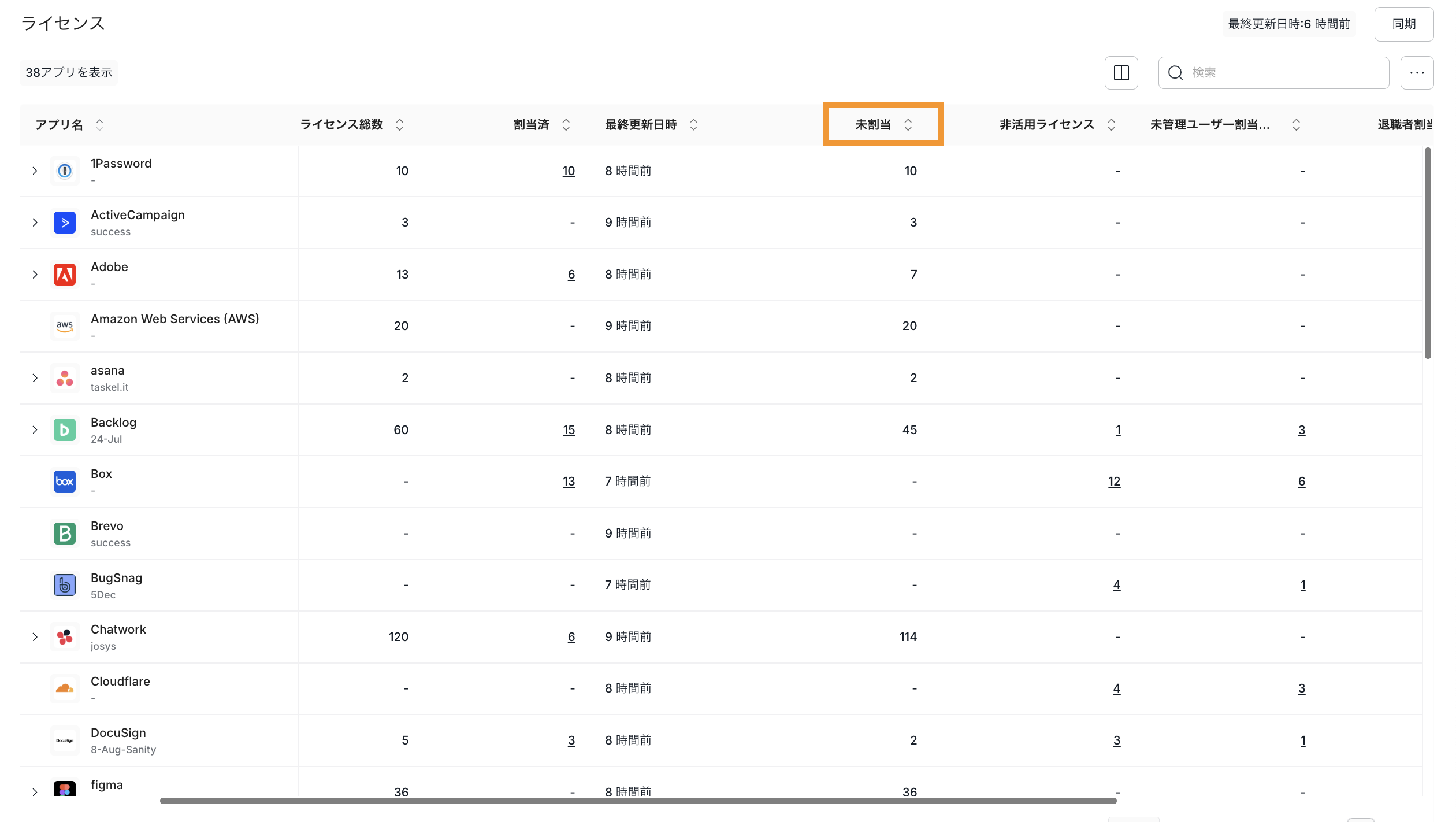
Task: Click the 最終更新日時 column header
Action: [640, 125]
